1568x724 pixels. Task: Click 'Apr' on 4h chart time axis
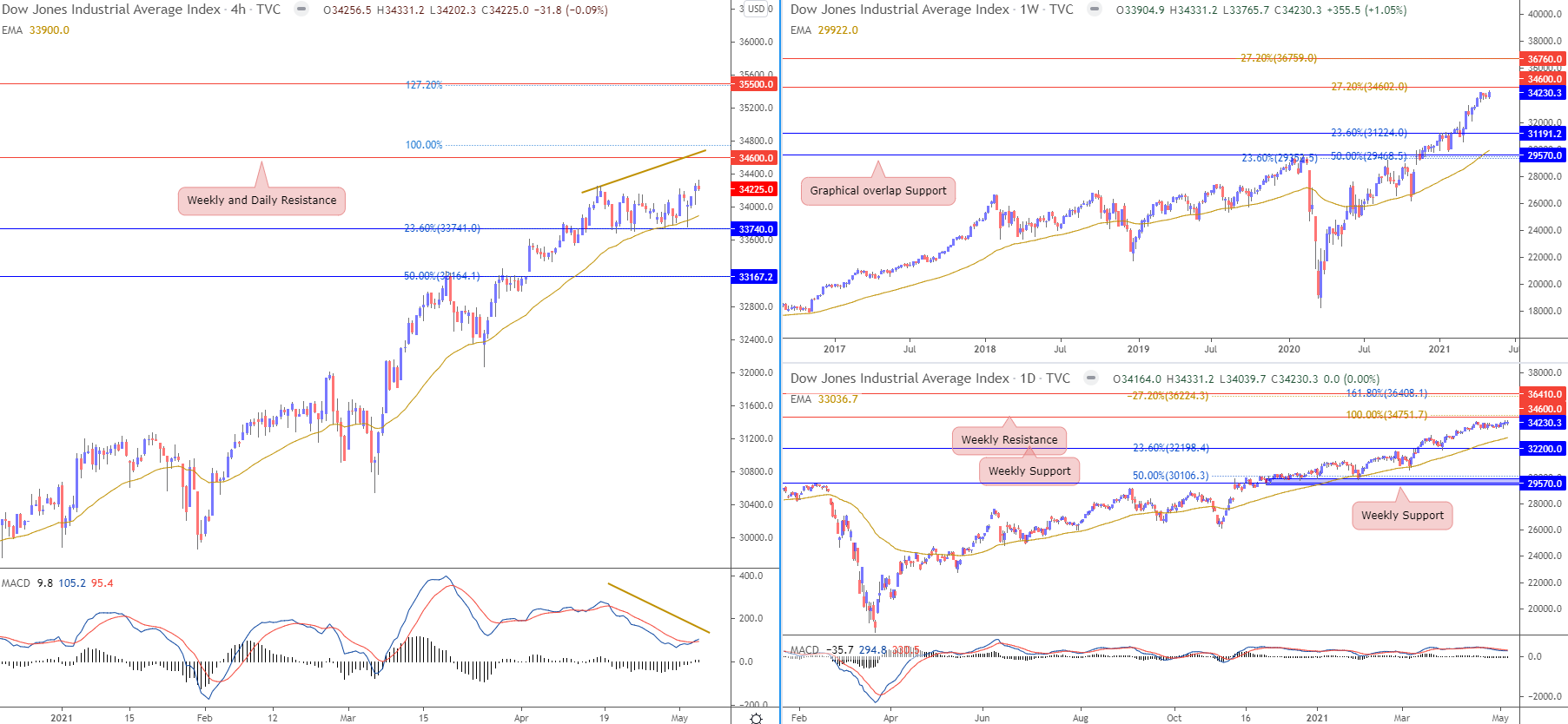tap(521, 718)
